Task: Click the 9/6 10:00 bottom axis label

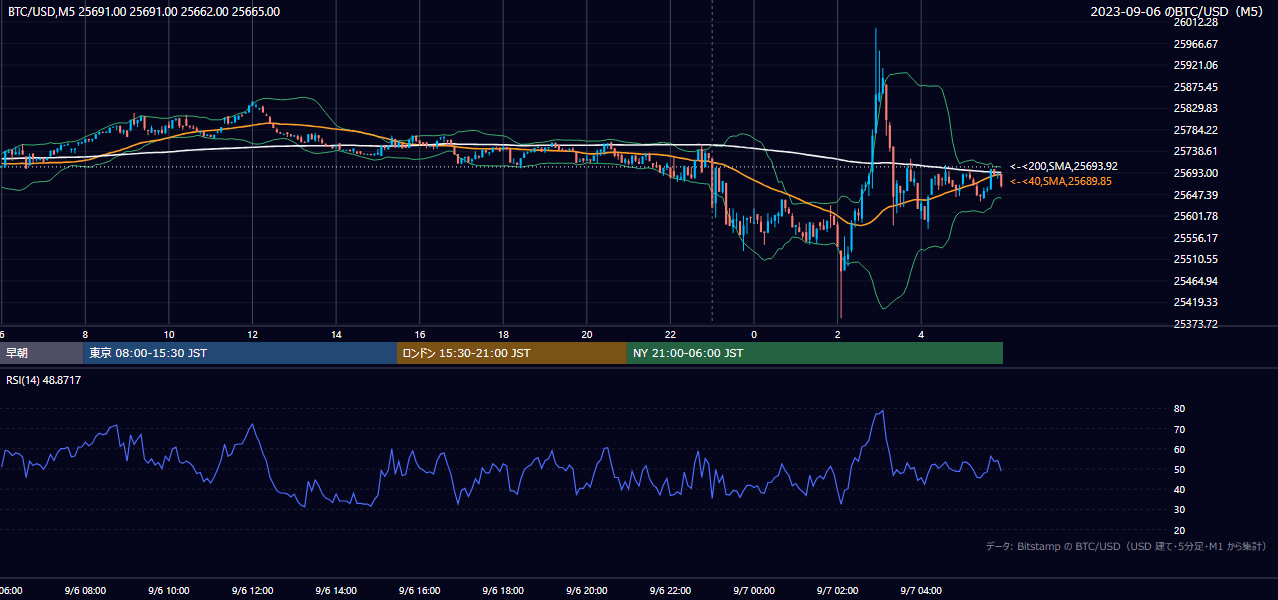Action: coord(169,591)
